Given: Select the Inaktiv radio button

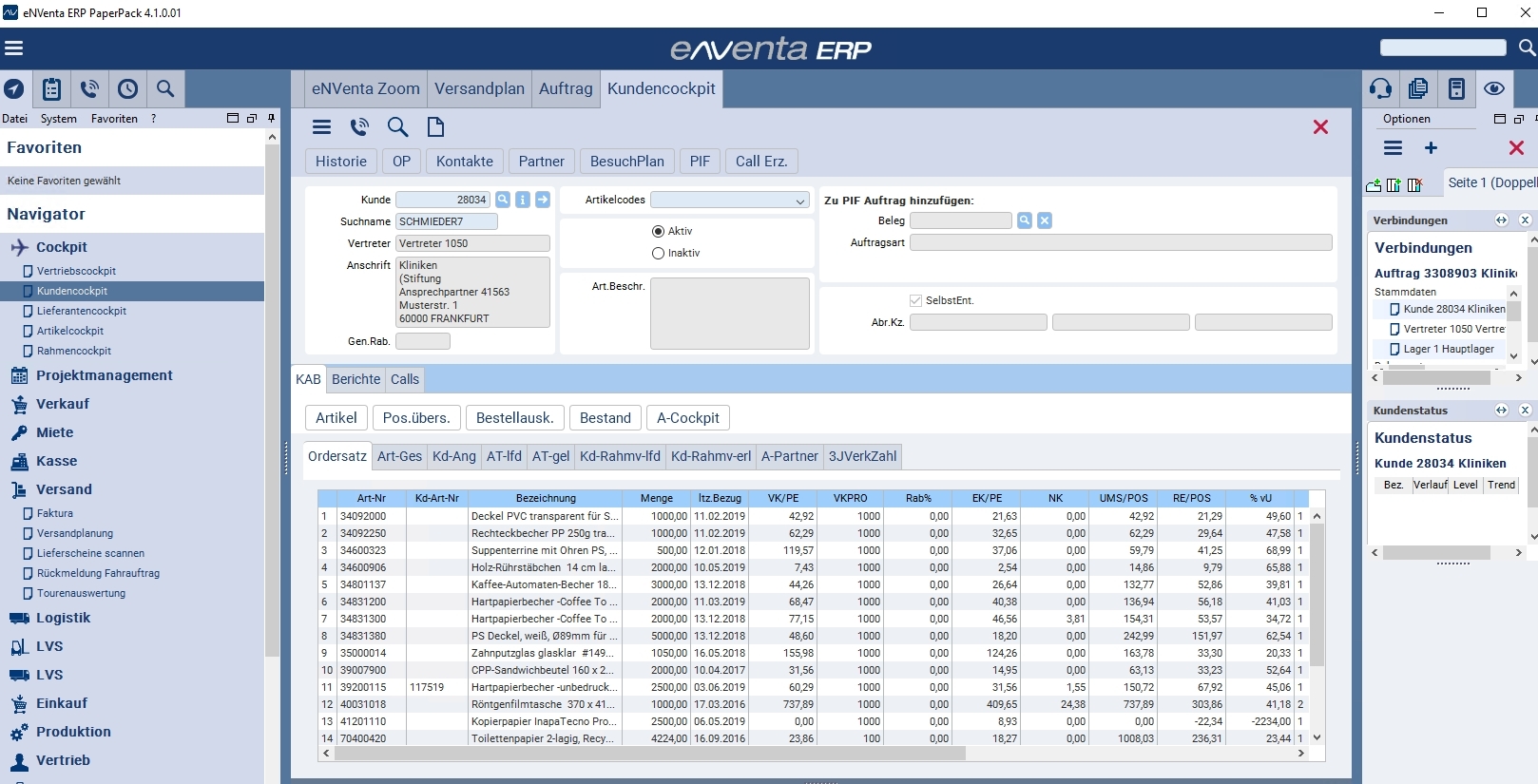Looking at the screenshot, I should click(x=658, y=253).
